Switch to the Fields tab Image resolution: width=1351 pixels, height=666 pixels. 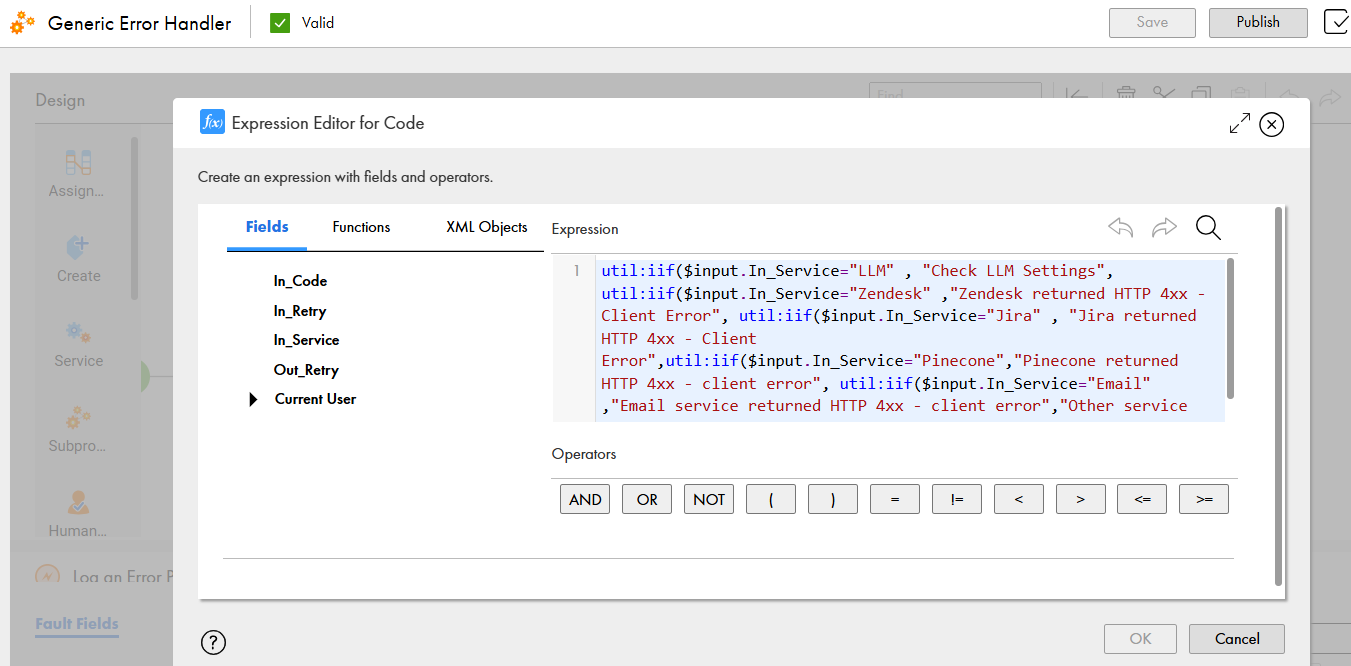(x=267, y=227)
